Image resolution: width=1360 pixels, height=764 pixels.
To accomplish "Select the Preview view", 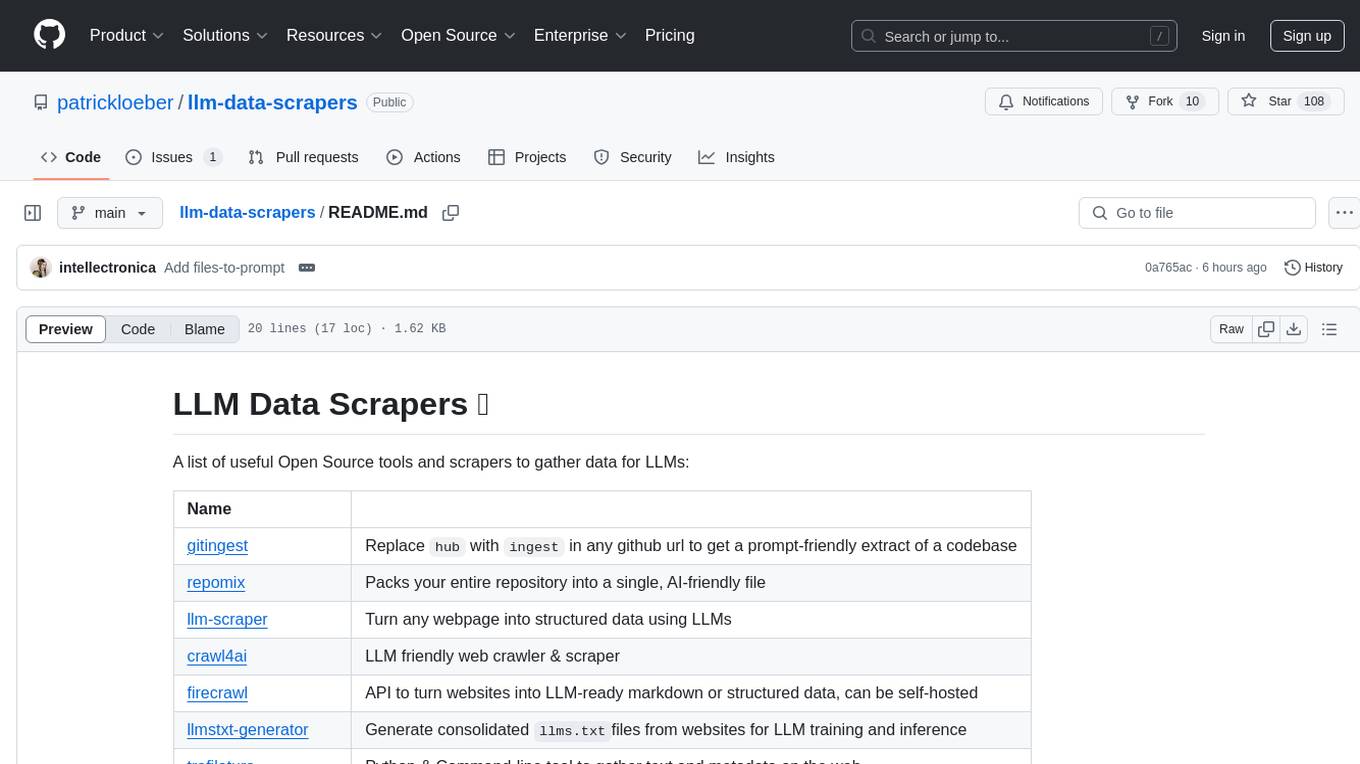I will pos(66,329).
